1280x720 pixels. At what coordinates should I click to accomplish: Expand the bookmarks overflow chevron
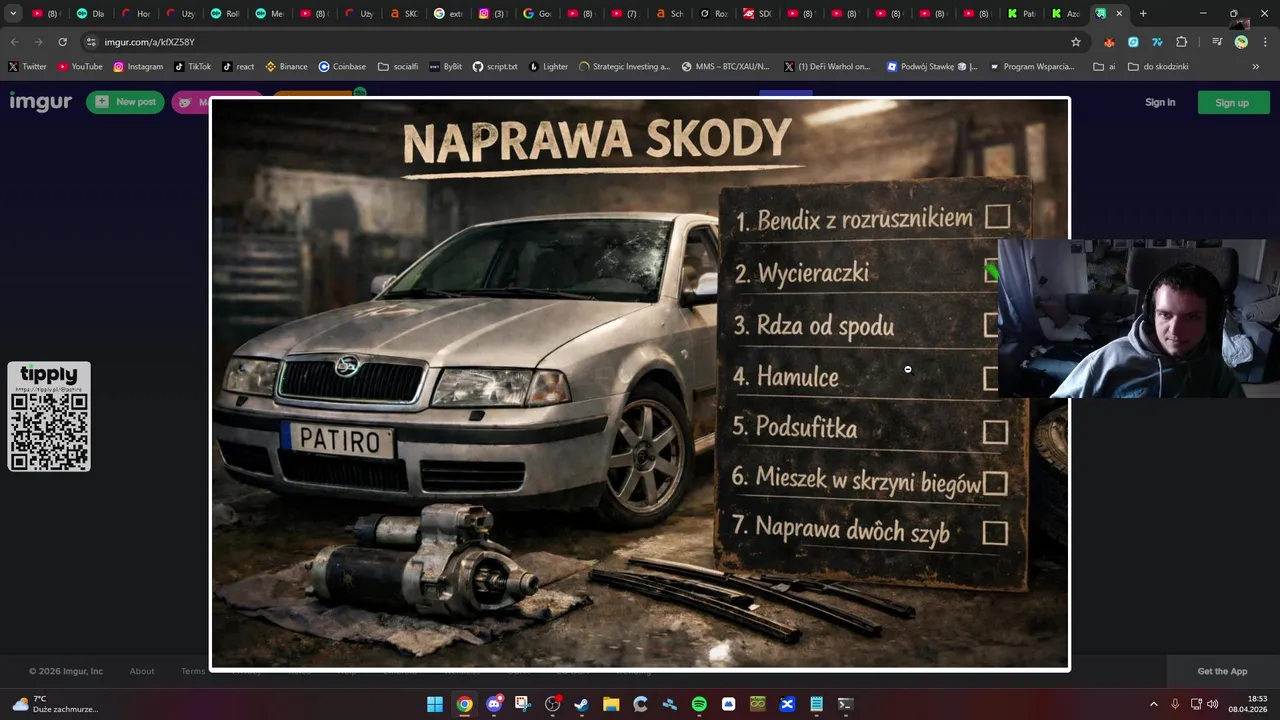point(1256,66)
